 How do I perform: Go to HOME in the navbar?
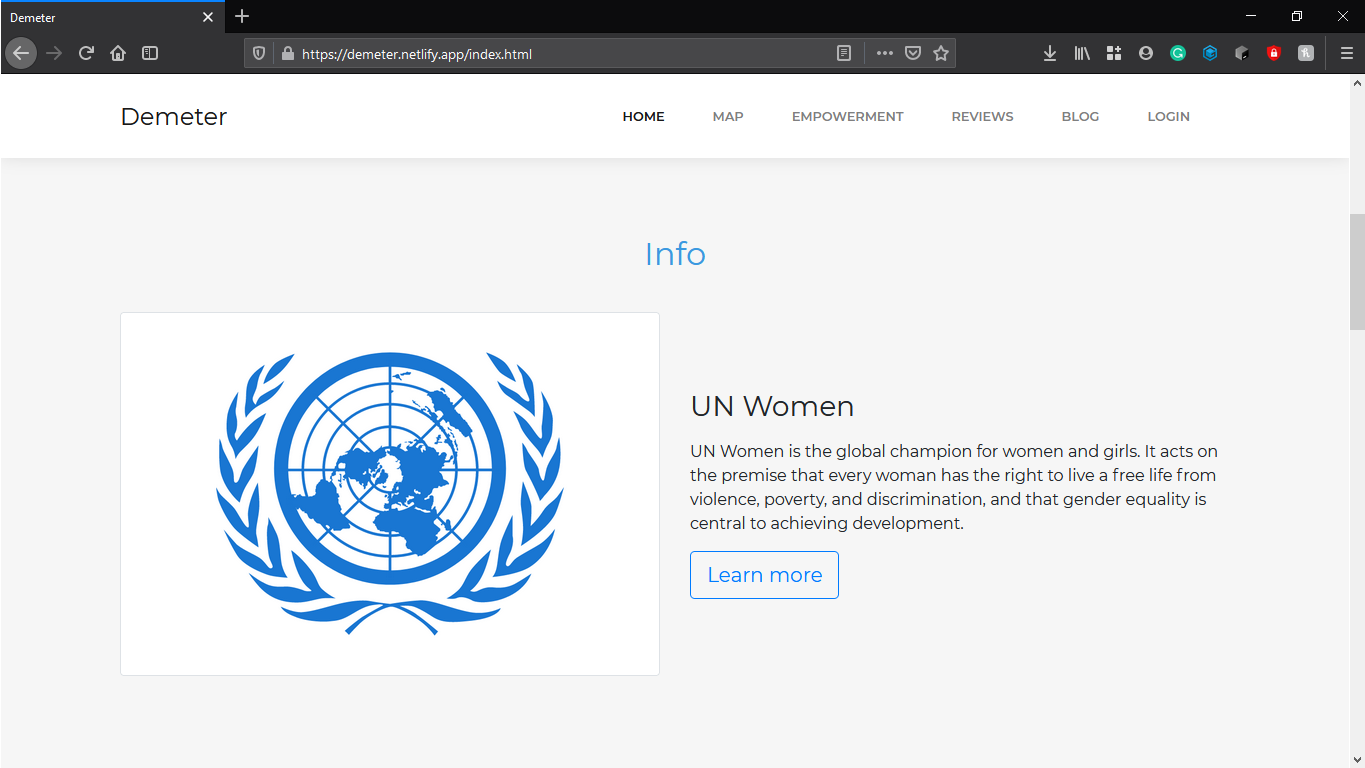coord(643,116)
